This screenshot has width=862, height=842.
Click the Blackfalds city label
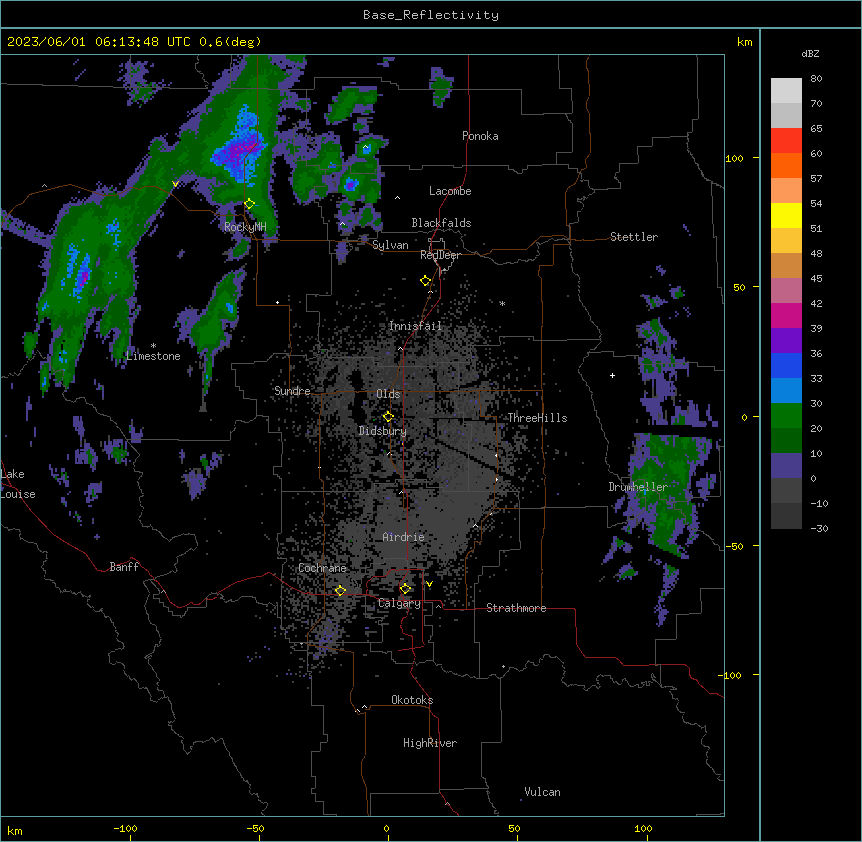point(441,223)
